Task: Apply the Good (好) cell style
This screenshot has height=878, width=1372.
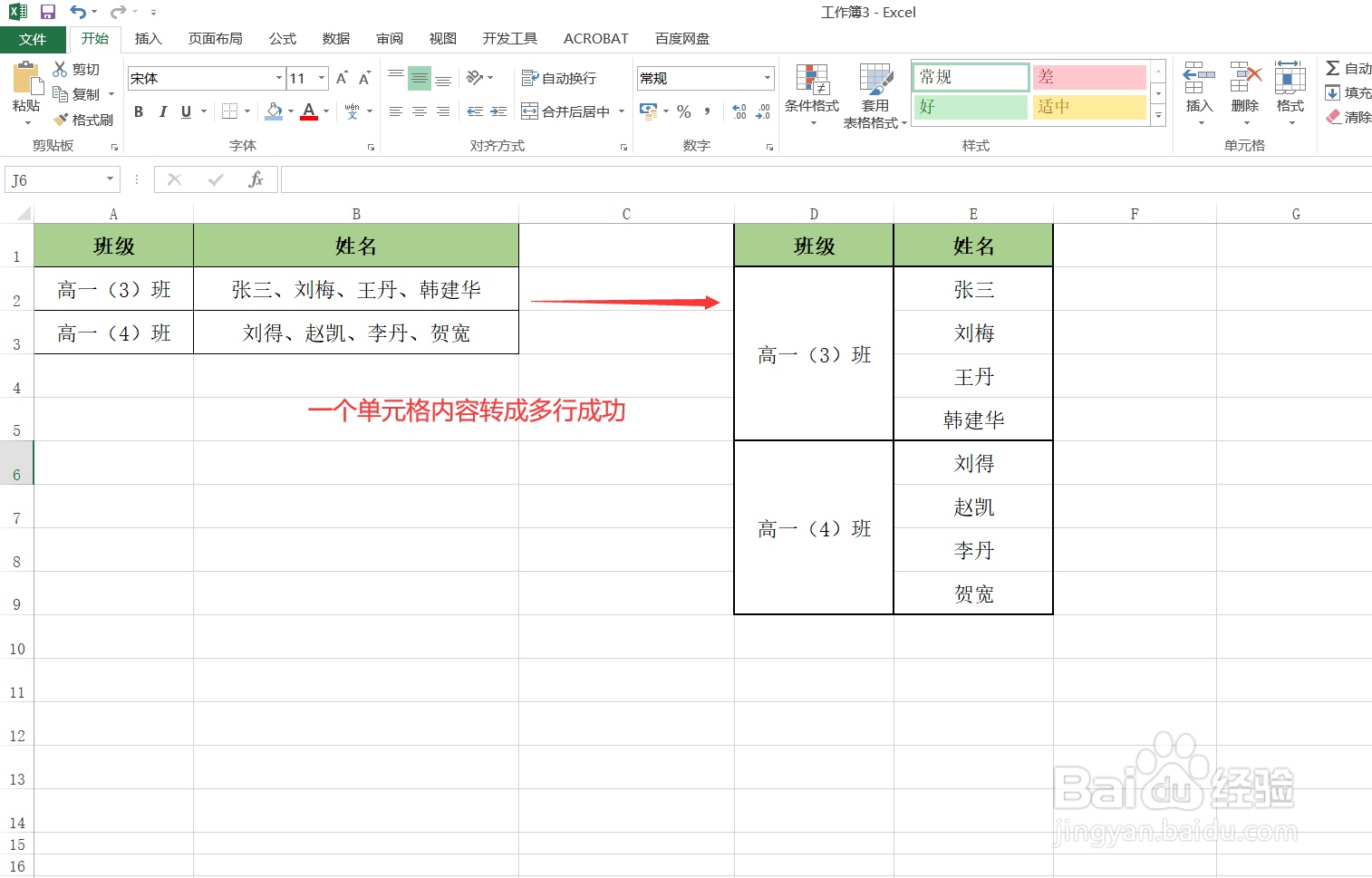Action: pos(971,107)
